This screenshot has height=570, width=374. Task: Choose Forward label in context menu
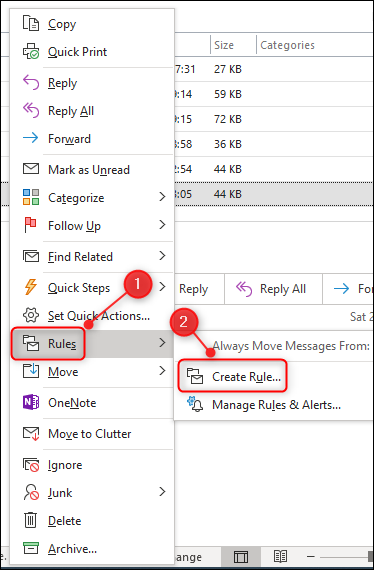click(x=69, y=139)
